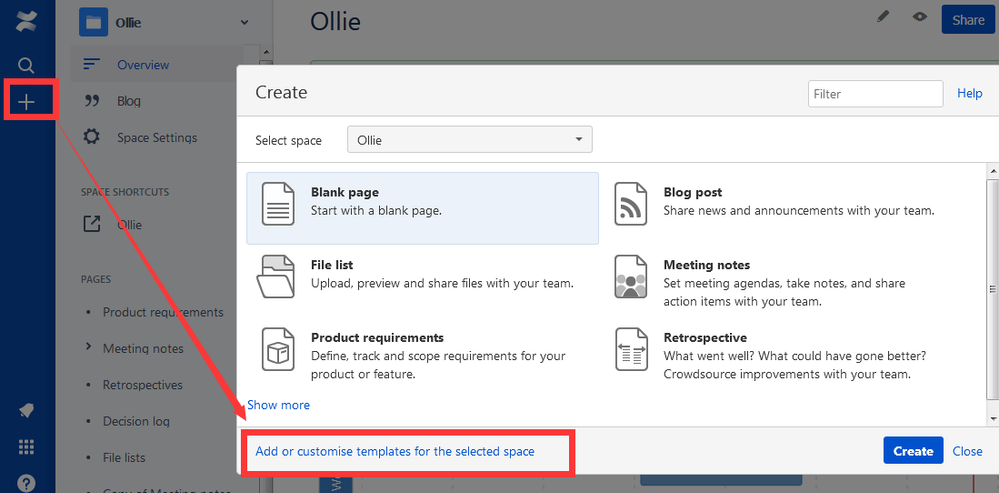Click the blue Create button
This screenshot has height=493, width=999.
click(x=913, y=450)
